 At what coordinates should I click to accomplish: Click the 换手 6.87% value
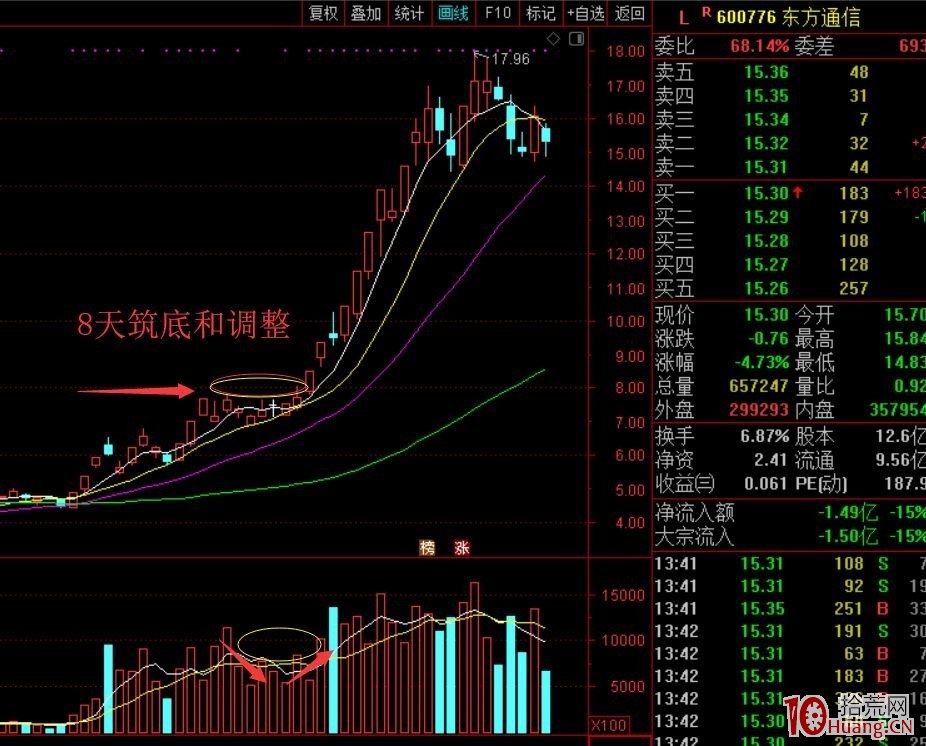[x=765, y=436]
